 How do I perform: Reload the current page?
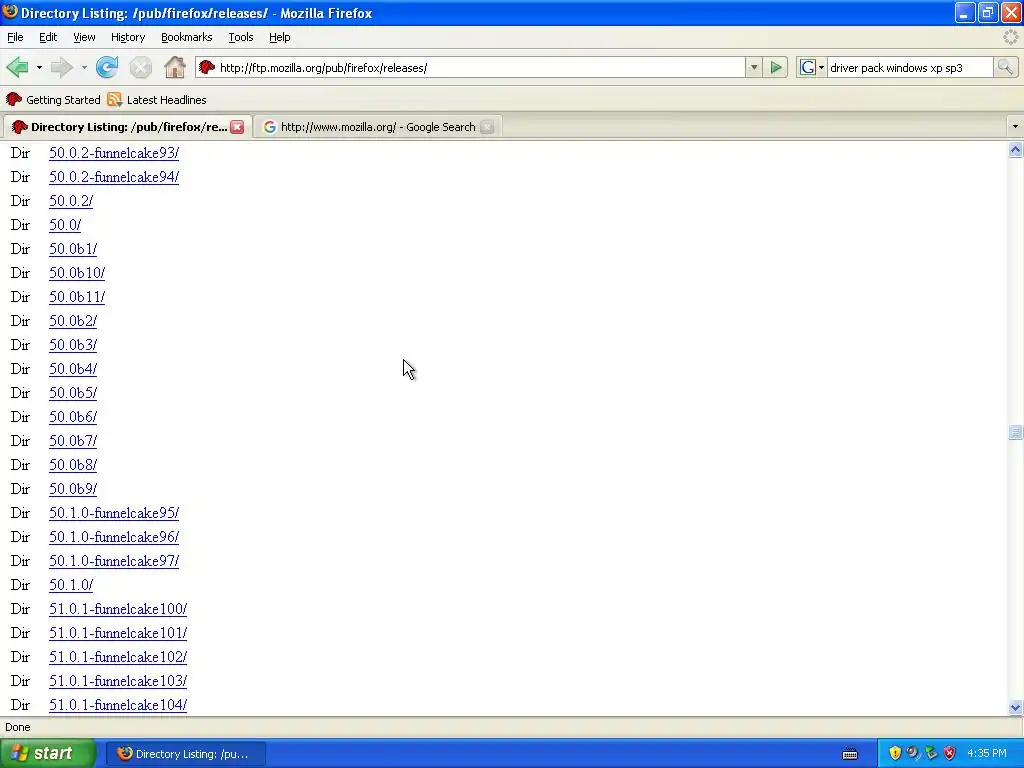pyautogui.click(x=107, y=67)
